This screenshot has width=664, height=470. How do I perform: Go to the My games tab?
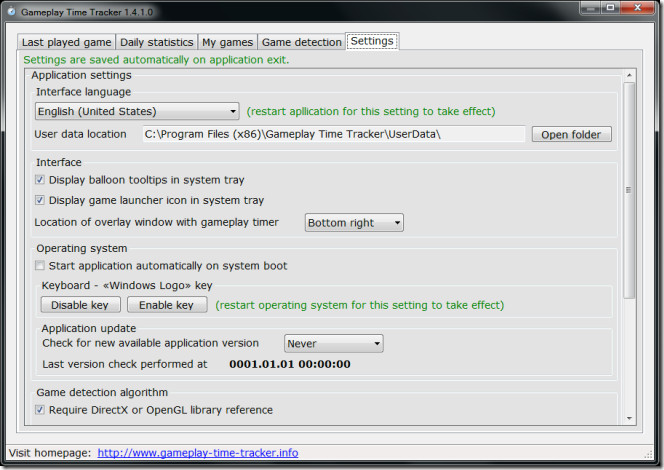pos(227,42)
